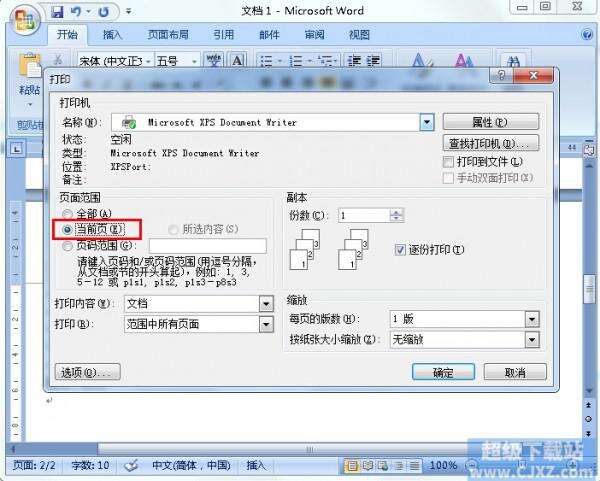Click the vertical scrollbar thumb
Viewport: 600px width, 481px height.
(589, 289)
